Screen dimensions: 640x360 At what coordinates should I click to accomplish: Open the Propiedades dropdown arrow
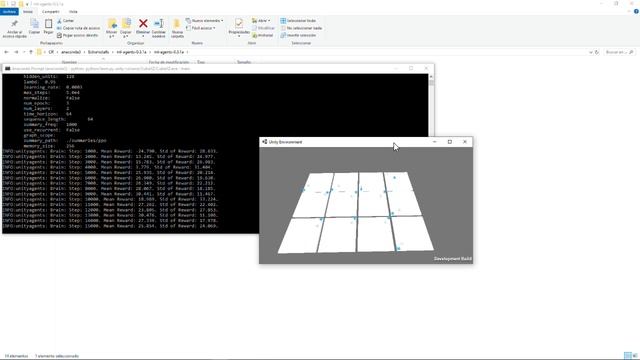point(239,37)
